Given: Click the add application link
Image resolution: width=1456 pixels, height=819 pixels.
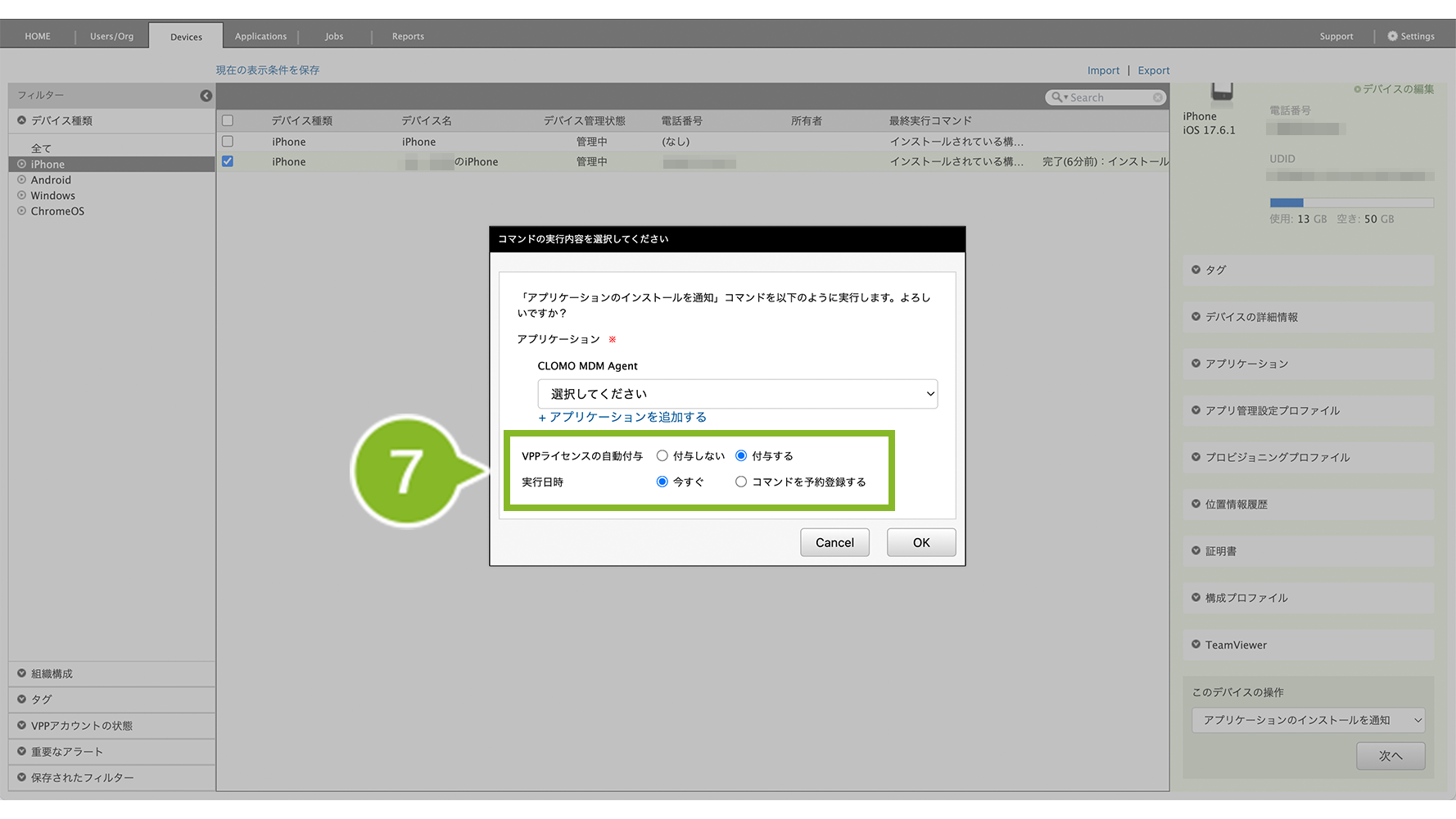Looking at the screenshot, I should click(622, 417).
